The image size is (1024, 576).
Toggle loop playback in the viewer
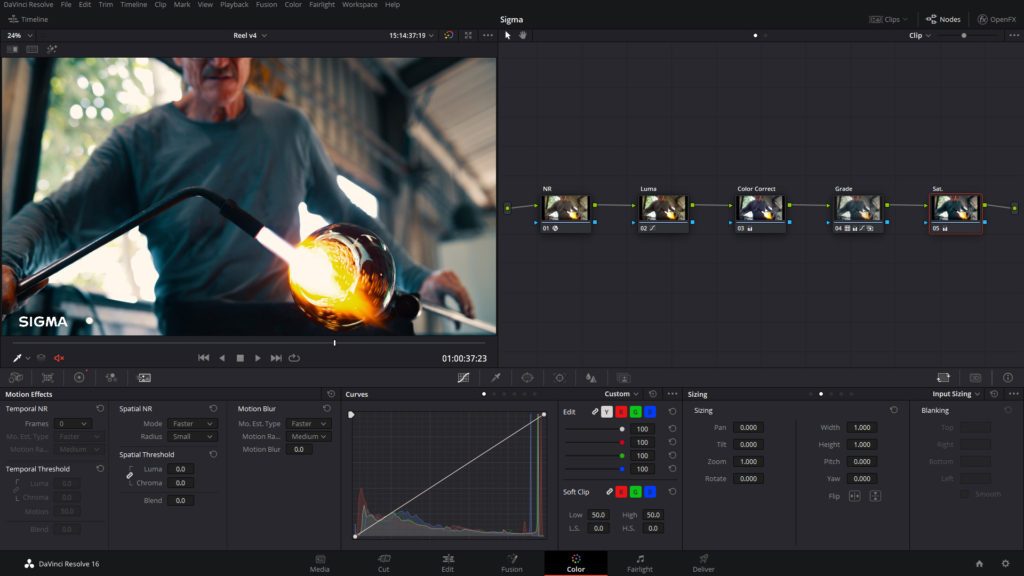[294, 358]
